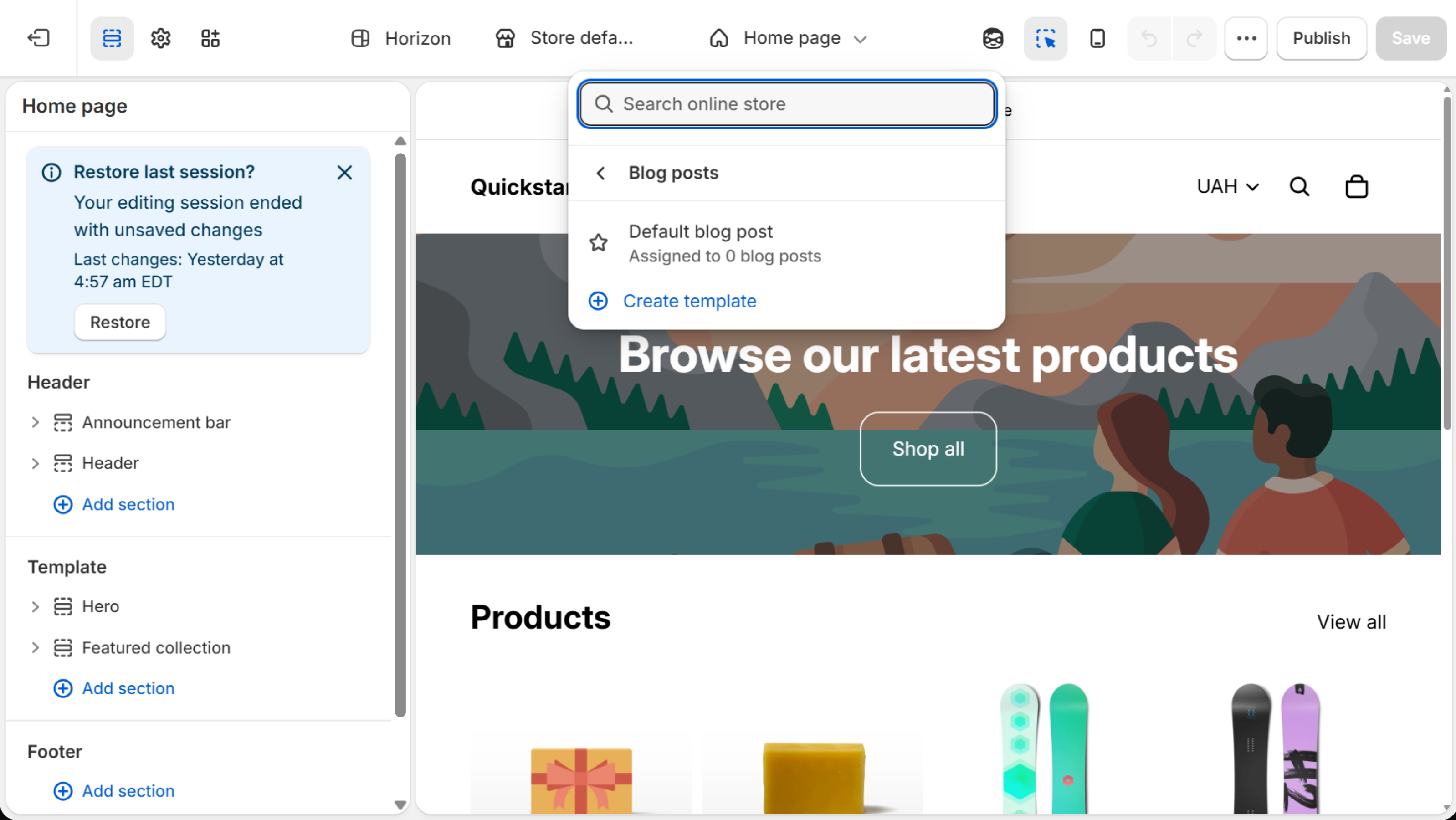Go back from Blog posts list
1456x820 pixels.
(601, 173)
